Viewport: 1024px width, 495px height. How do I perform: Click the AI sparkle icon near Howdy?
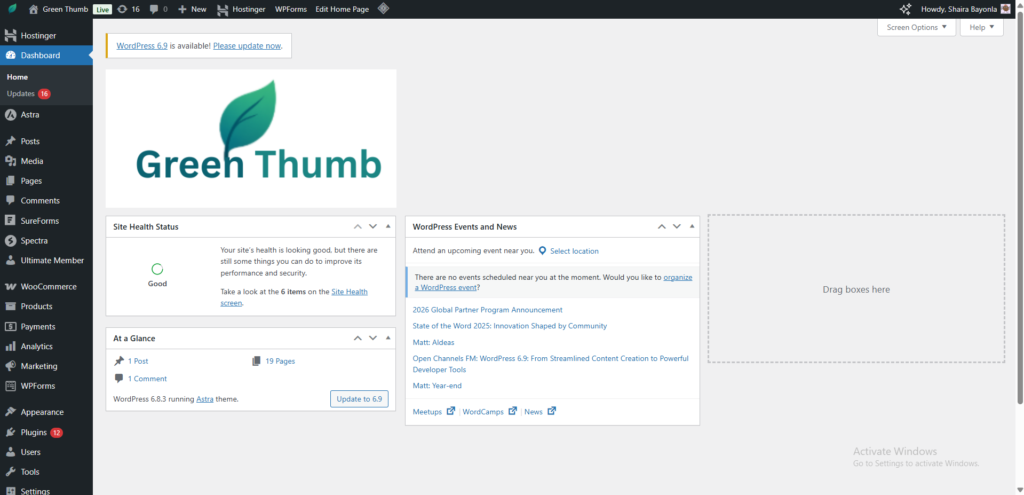[x=904, y=9]
